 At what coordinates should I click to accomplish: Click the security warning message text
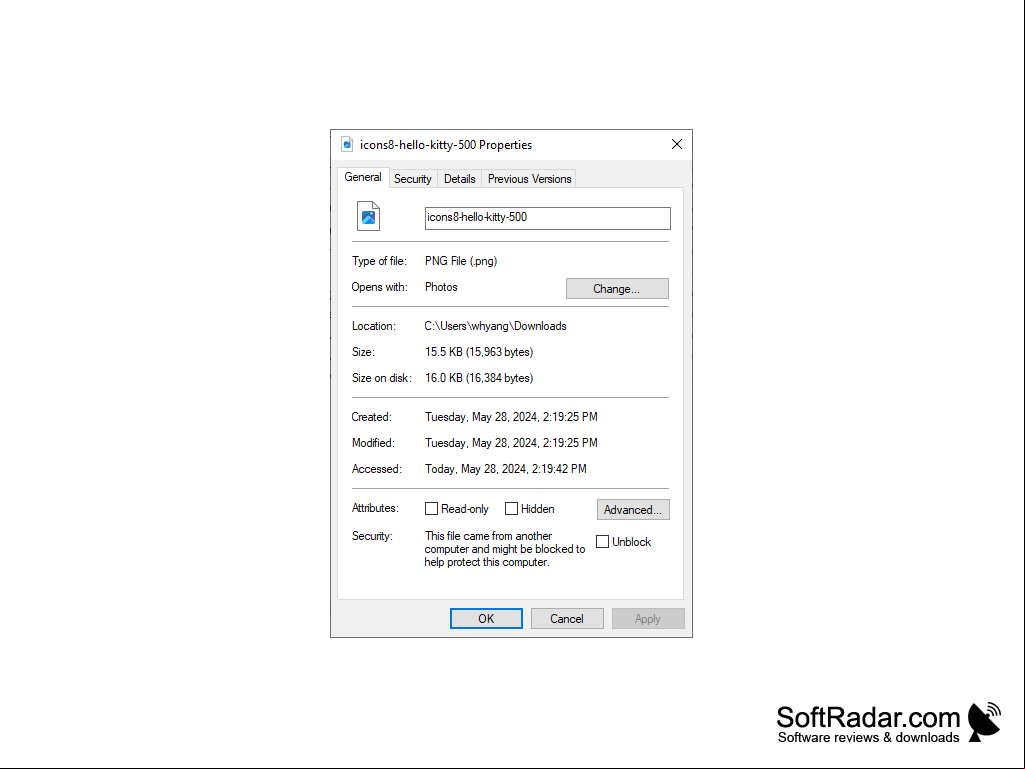pyautogui.click(x=505, y=549)
